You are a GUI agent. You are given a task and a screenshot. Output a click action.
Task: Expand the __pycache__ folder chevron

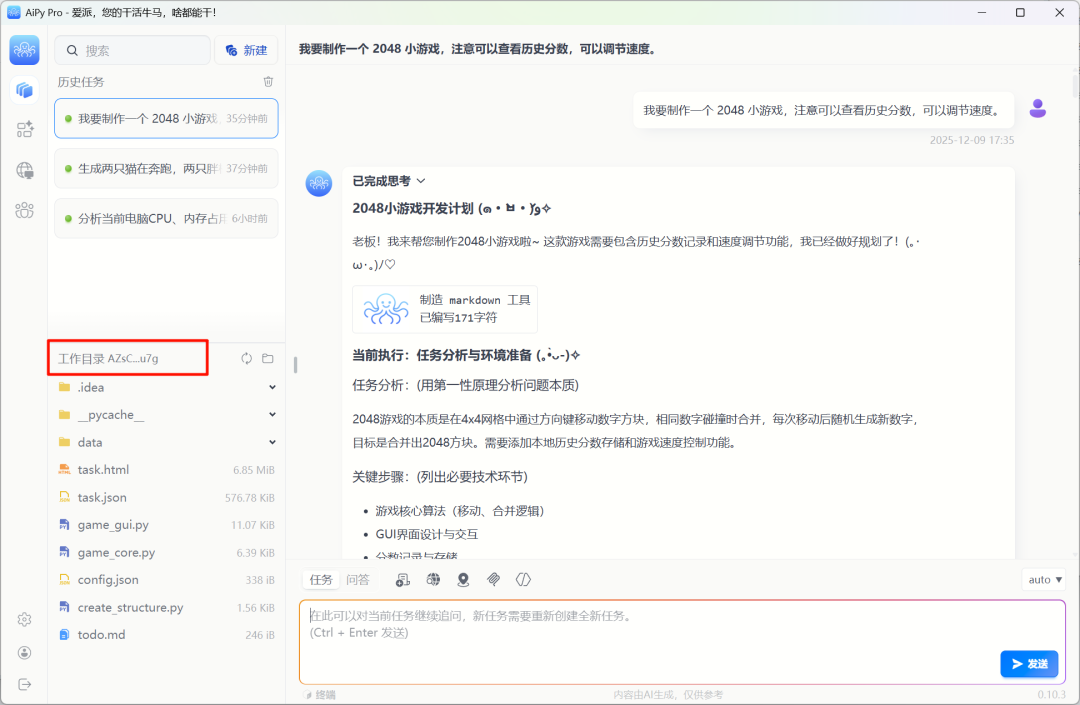(272, 414)
